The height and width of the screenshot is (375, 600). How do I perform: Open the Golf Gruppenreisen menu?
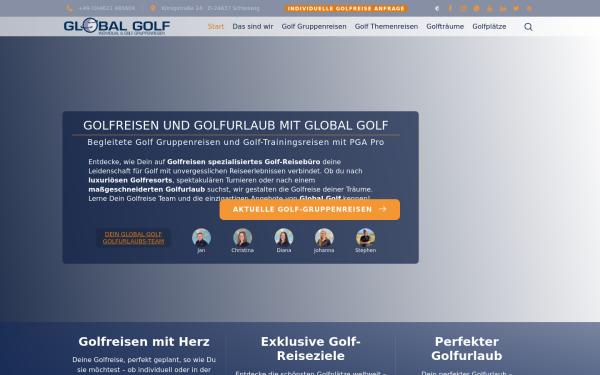(314, 26)
